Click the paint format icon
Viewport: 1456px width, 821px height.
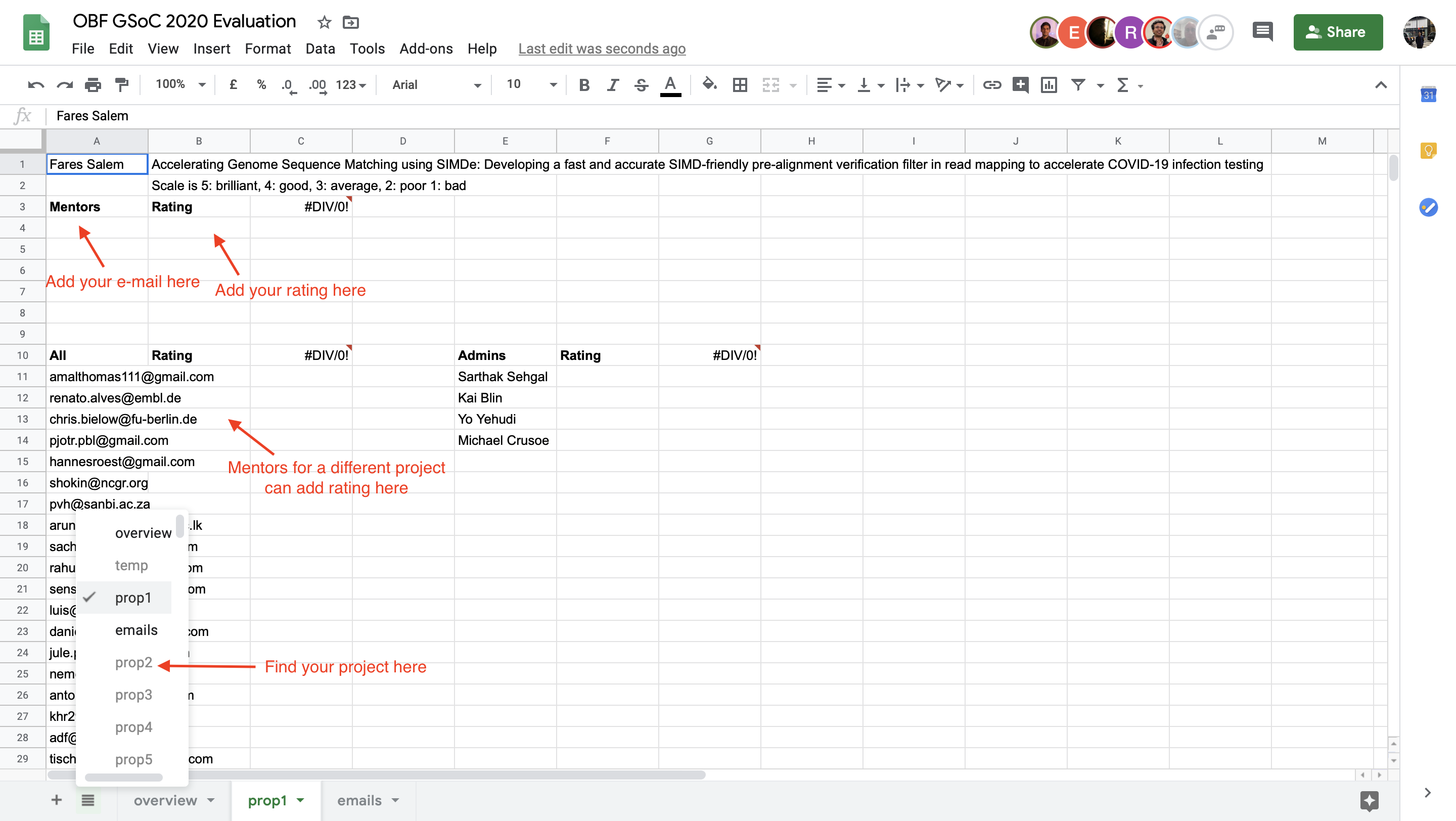(121, 85)
